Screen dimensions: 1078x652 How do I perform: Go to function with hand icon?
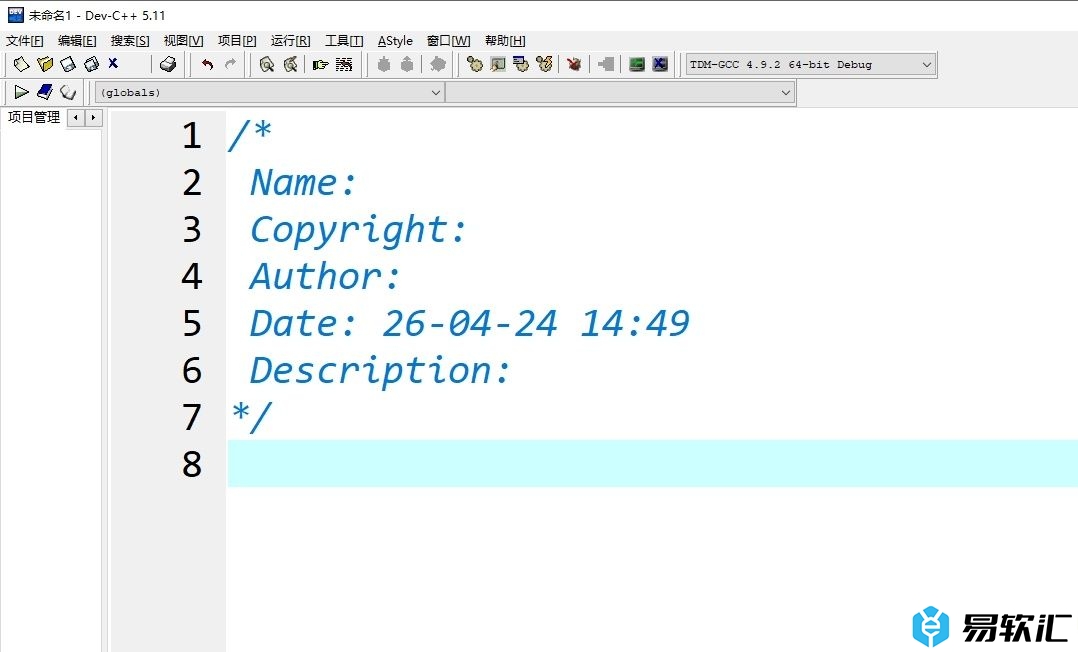pos(320,64)
